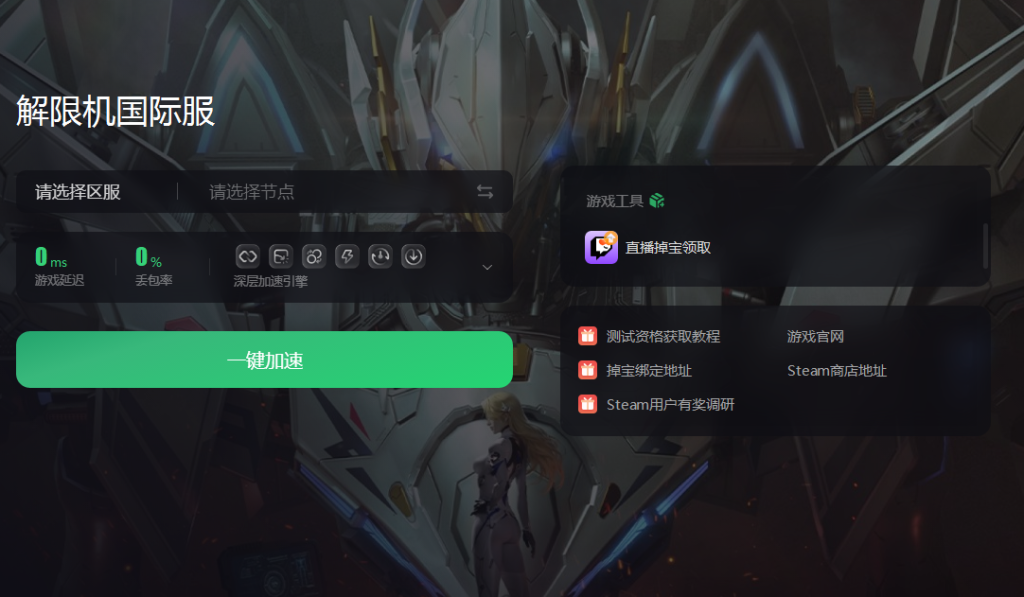The height and width of the screenshot is (597, 1024).
Task: Click the interlocking links engine icon
Action: [248, 257]
